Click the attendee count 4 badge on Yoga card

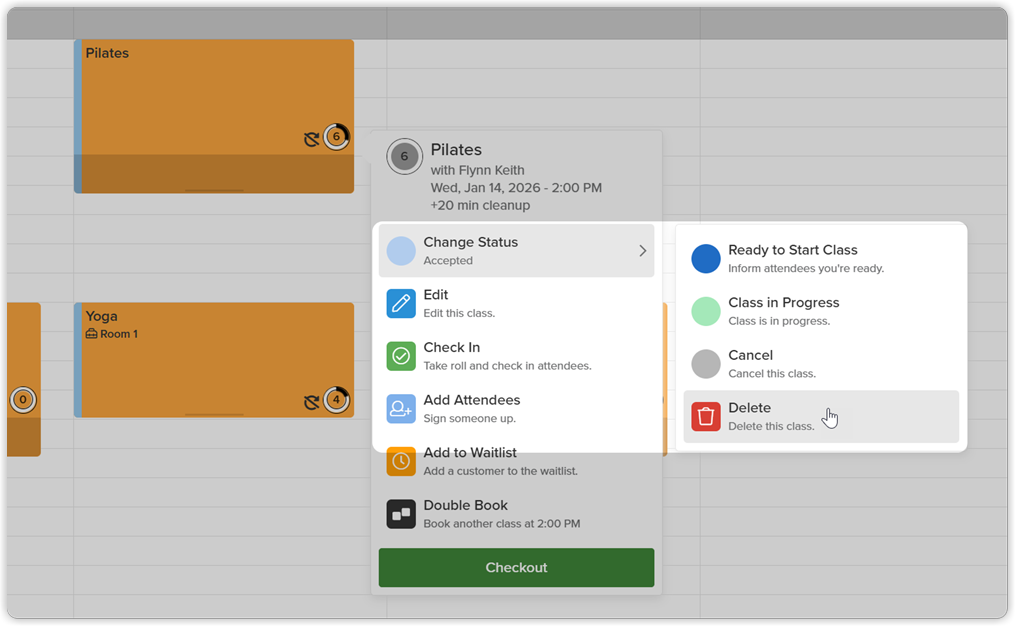click(x=336, y=400)
